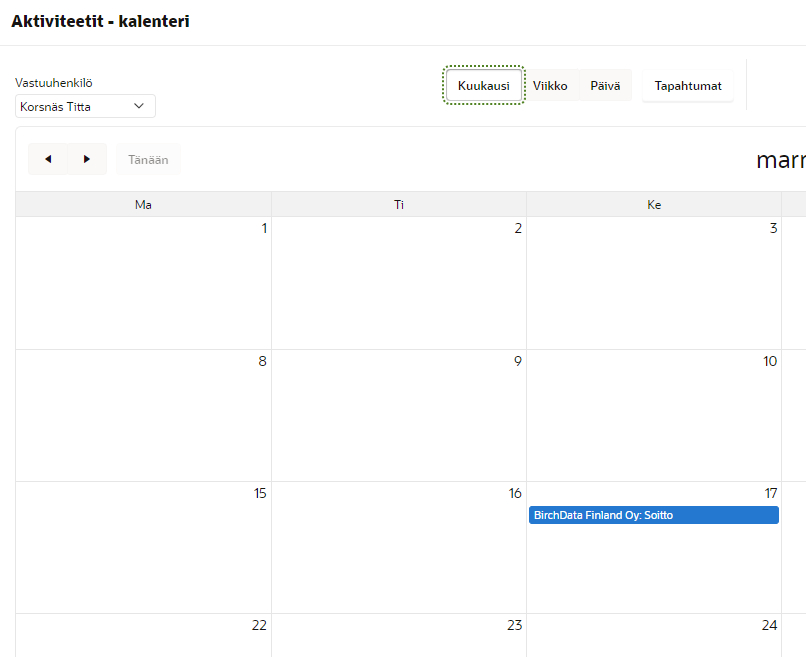Screen dimensions: 806x657
Task: Click the month title heading
Action: coord(780,160)
